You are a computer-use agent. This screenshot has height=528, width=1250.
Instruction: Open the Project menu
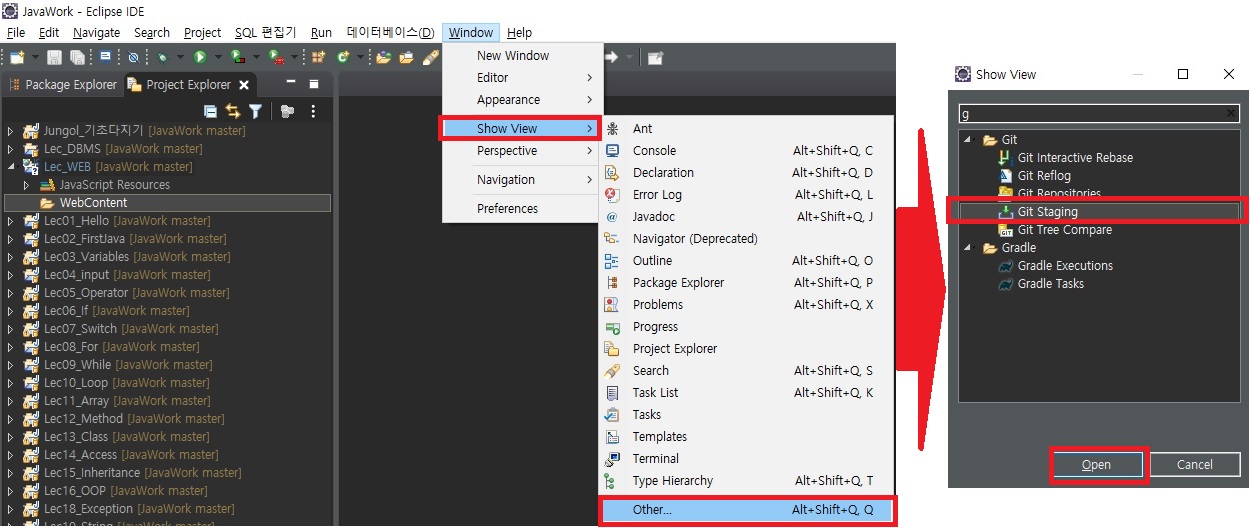click(203, 32)
